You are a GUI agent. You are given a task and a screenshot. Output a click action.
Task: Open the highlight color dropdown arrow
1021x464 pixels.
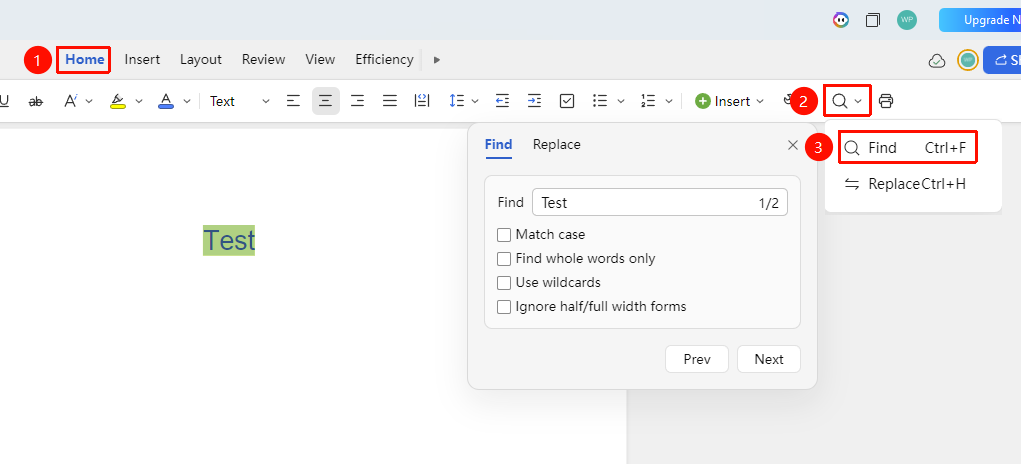coord(139,102)
